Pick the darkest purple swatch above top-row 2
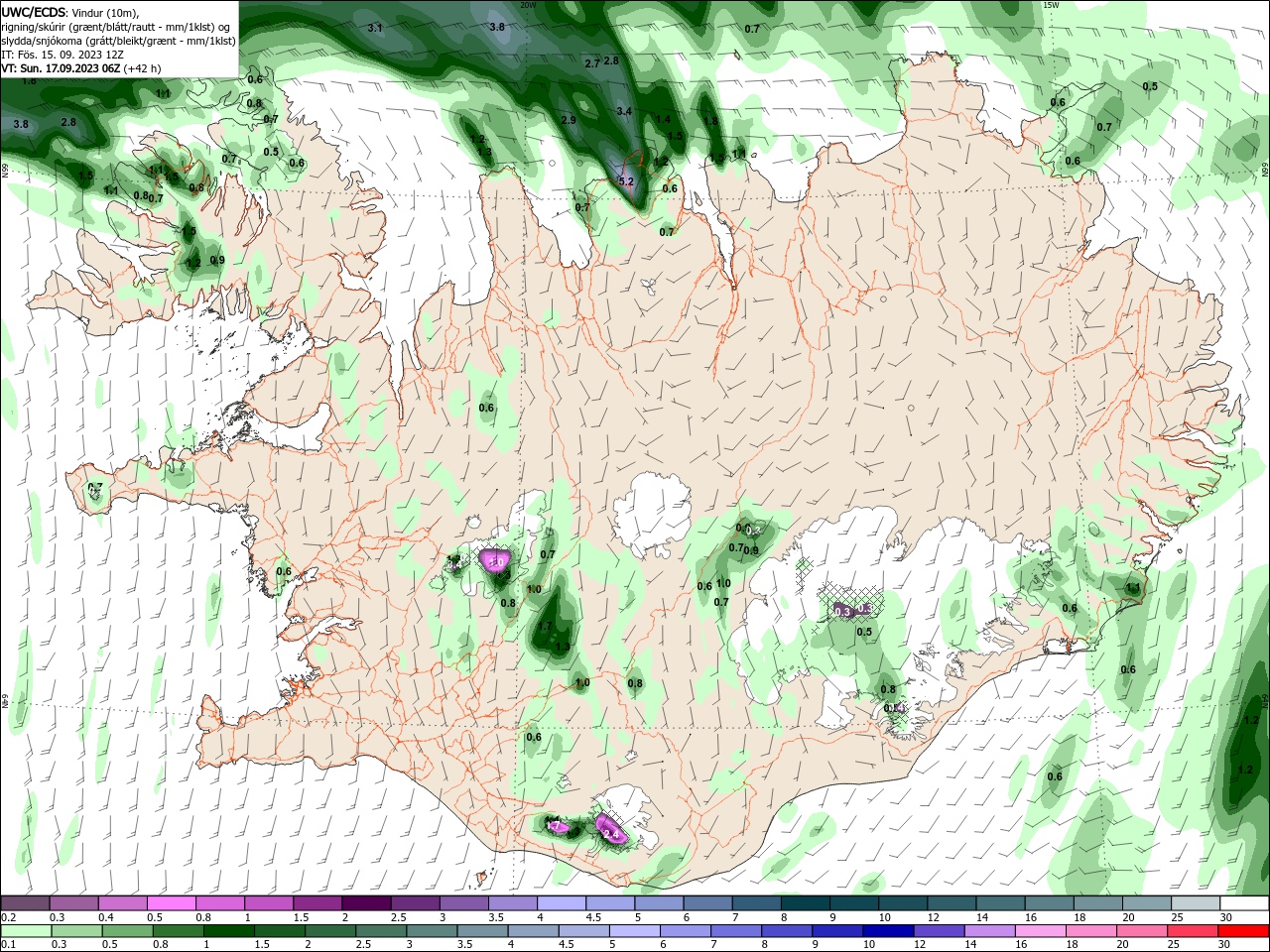This screenshot has width=1270, height=952. coord(365,903)
